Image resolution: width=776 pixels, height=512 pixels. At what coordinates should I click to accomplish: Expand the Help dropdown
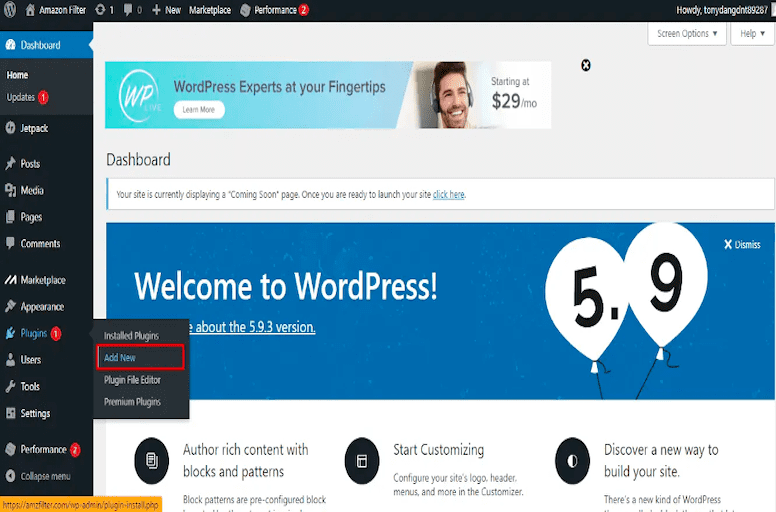(x=752, y=34)
